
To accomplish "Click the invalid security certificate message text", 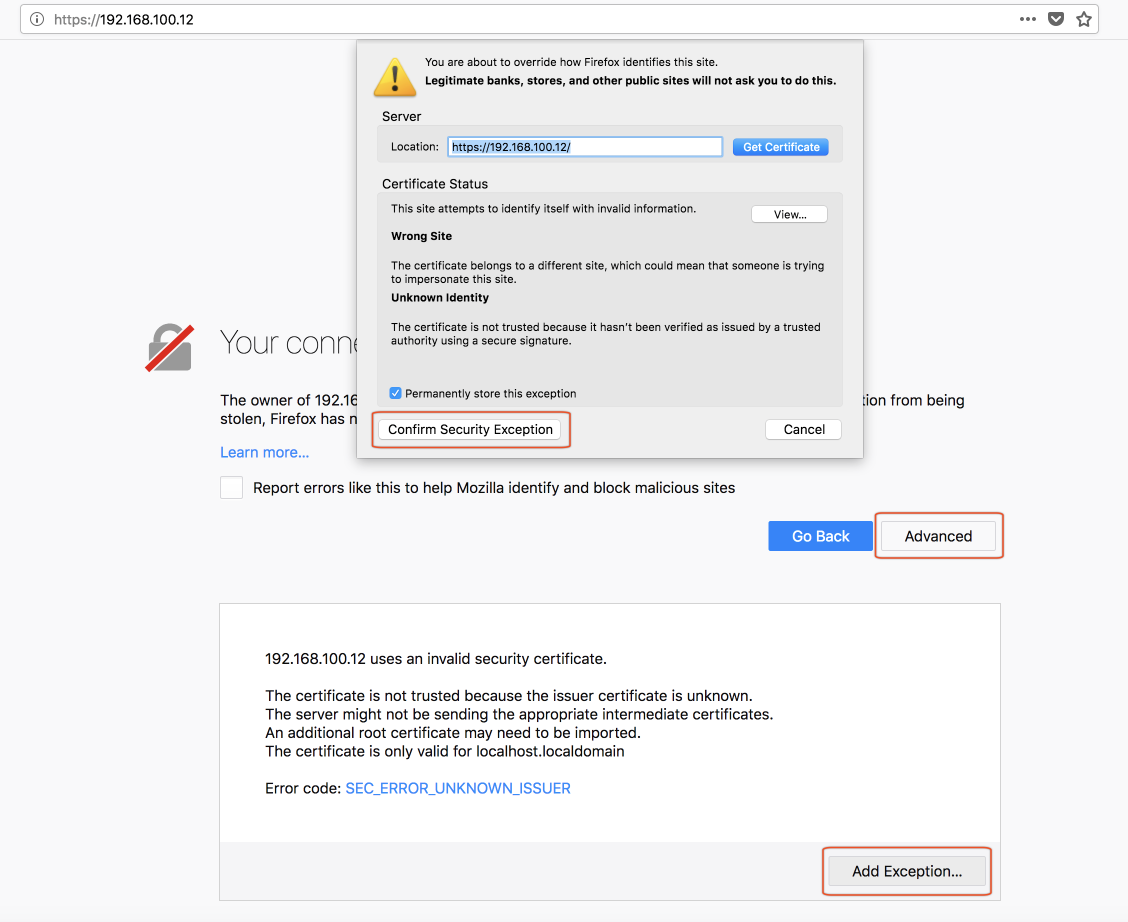I will pyautogui.click(x=436, y=659).
